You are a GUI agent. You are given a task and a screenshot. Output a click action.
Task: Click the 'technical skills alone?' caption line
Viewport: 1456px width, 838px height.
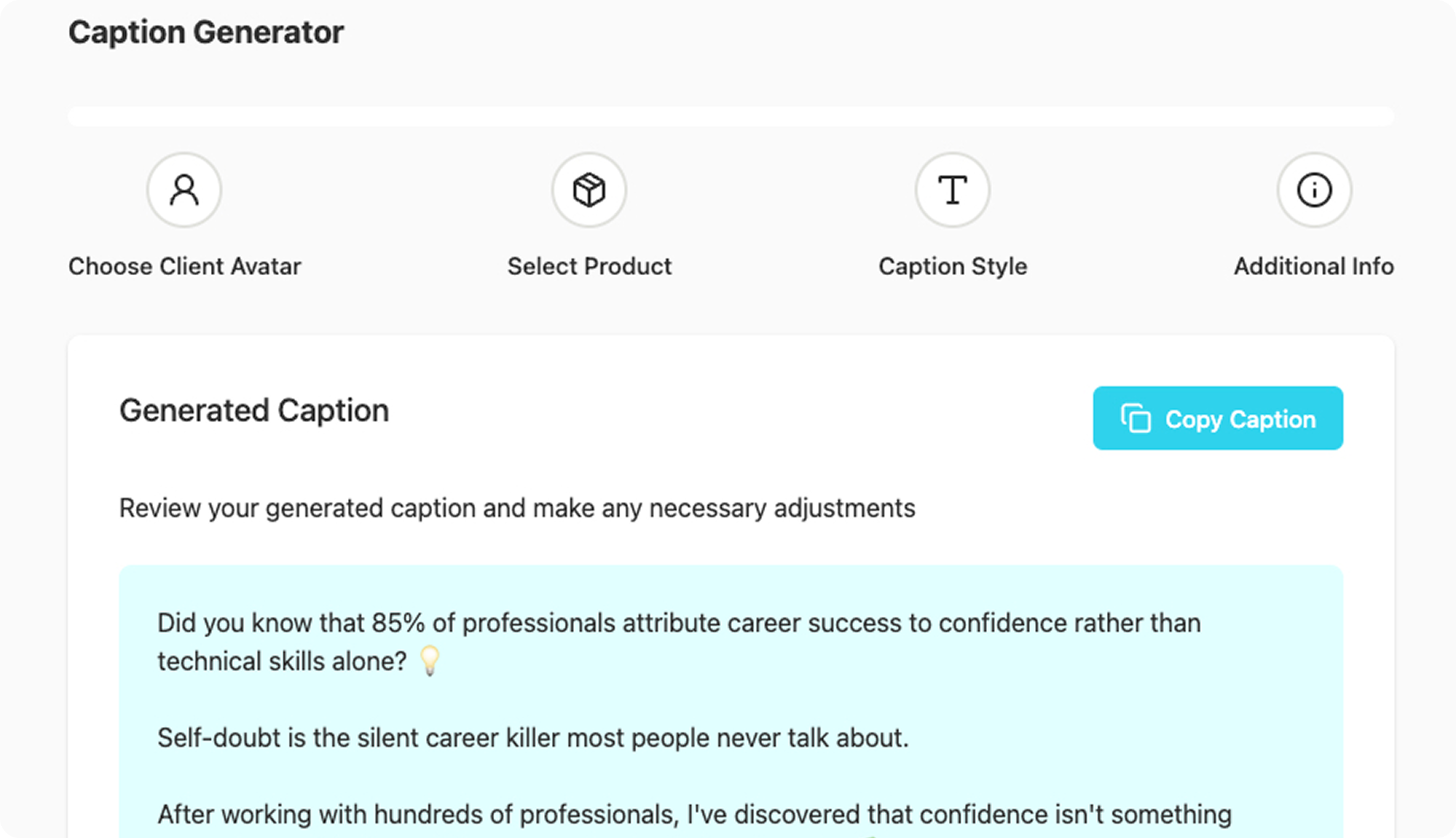282,661
